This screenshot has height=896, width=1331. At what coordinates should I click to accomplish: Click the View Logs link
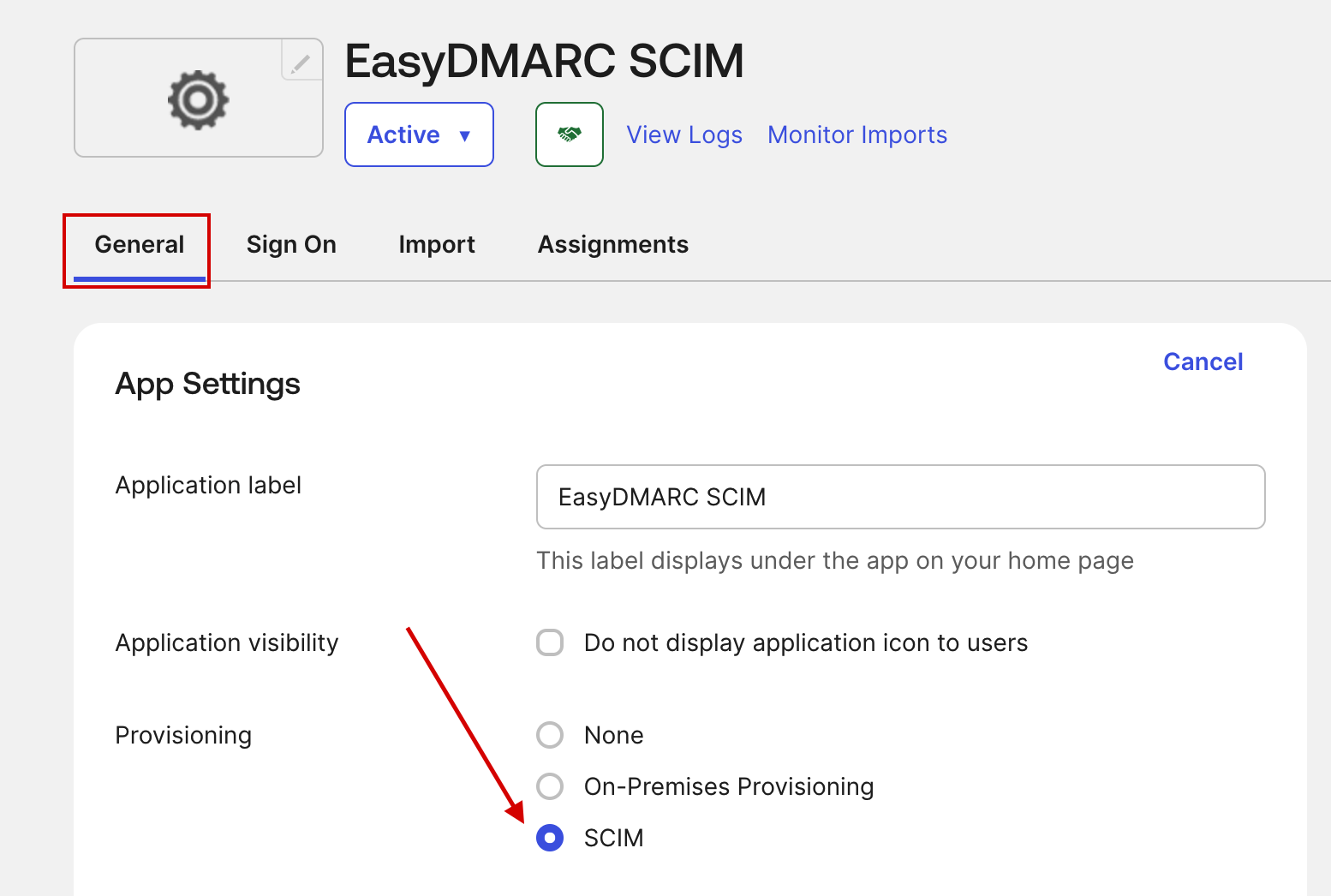pos(684,134)
